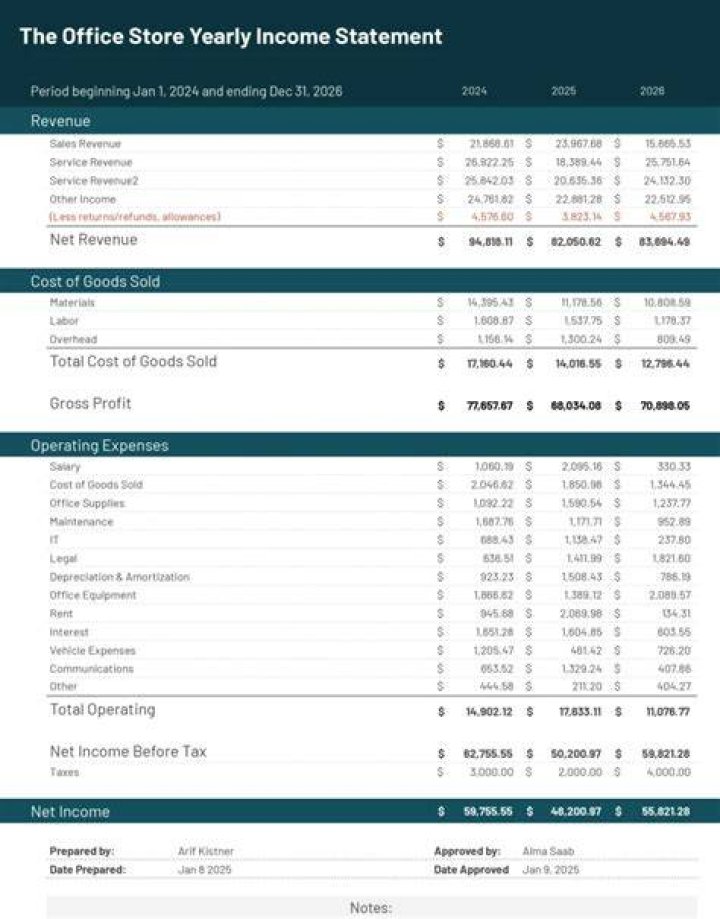Click the Overhead 2025 value 1,300.24

point(581,339)
